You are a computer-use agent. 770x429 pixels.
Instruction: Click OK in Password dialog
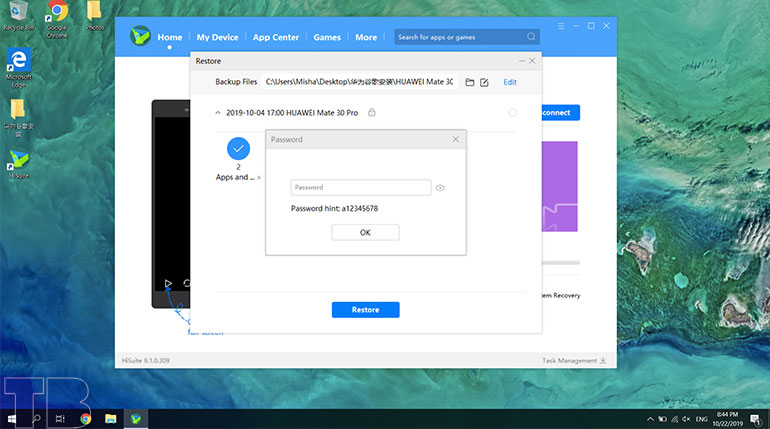[365, 232]
